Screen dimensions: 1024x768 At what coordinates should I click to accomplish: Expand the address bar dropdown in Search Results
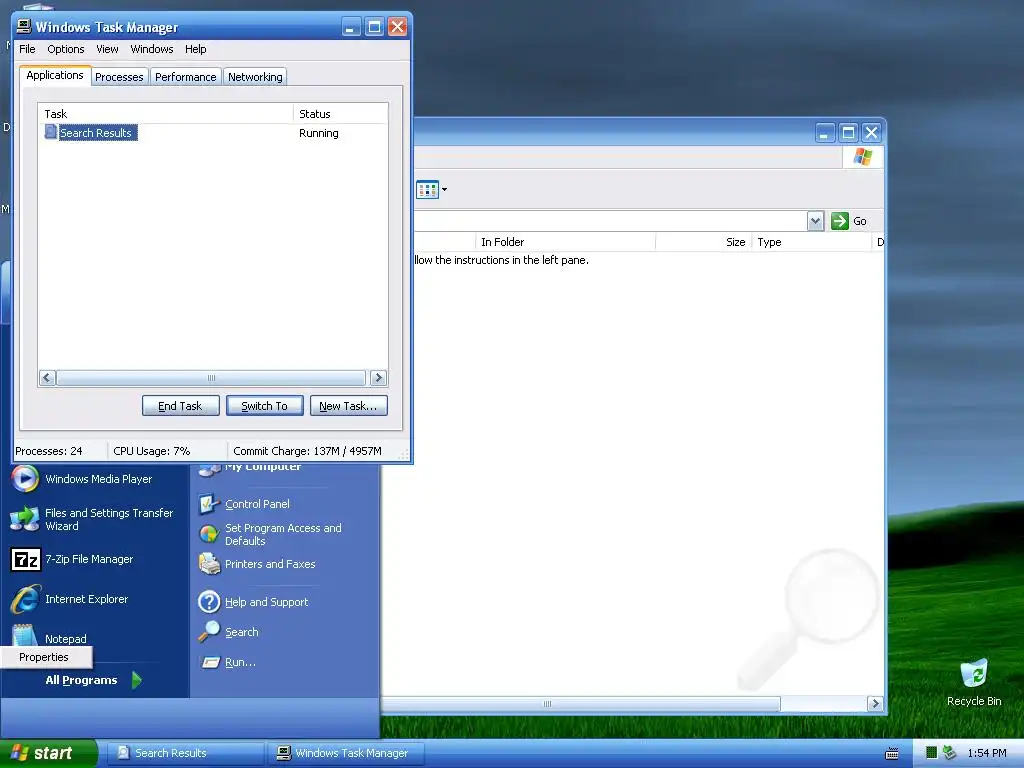pyautogui.click(x=815, y=221)
